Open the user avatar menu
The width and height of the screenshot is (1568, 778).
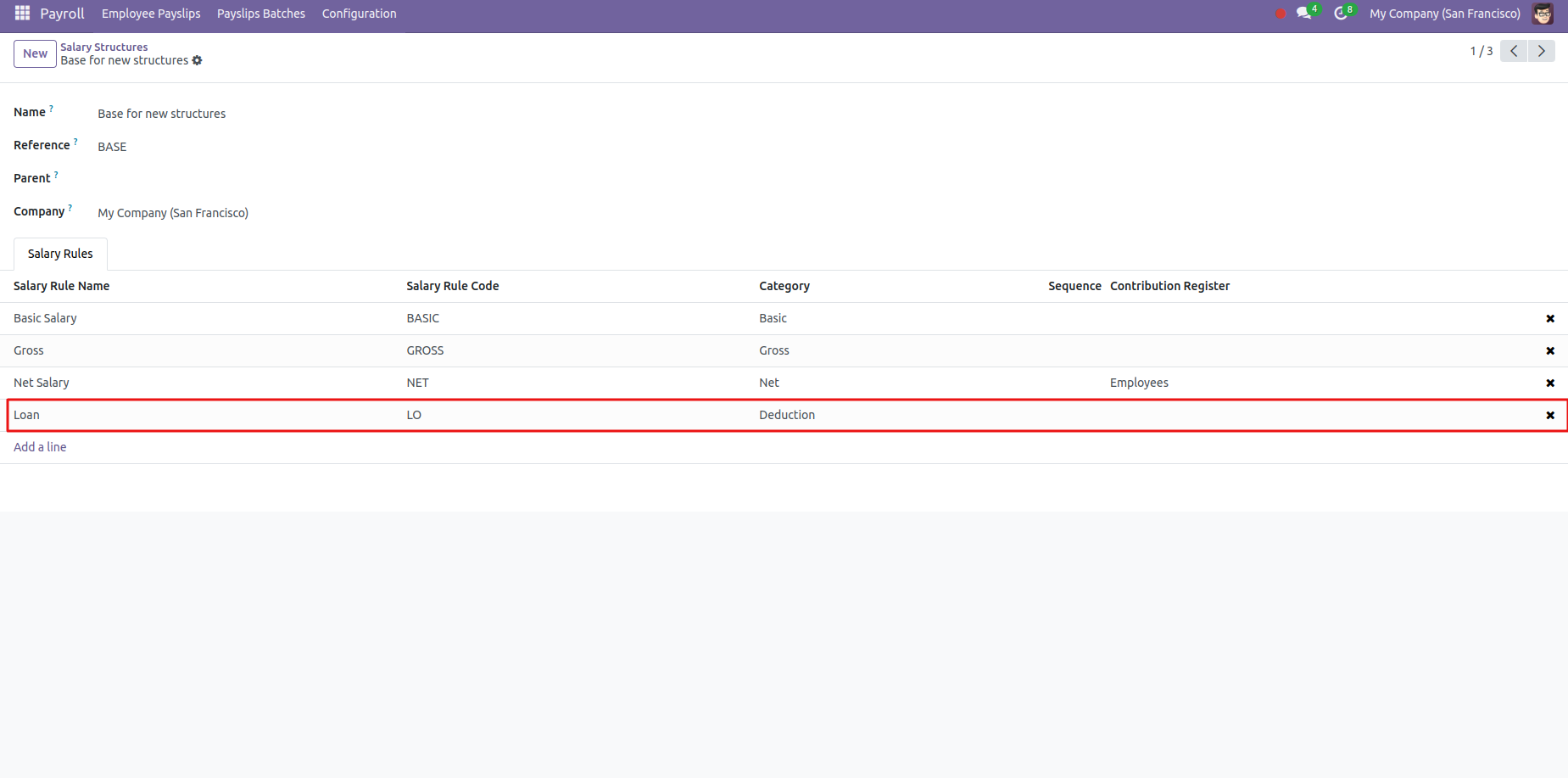(x=1542, y=14)
